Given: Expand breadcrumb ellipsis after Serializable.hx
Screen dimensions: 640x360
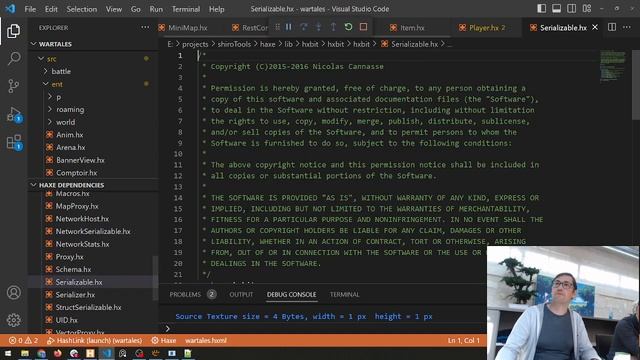Looking at the screenshot, I should [x=450, y=44].
